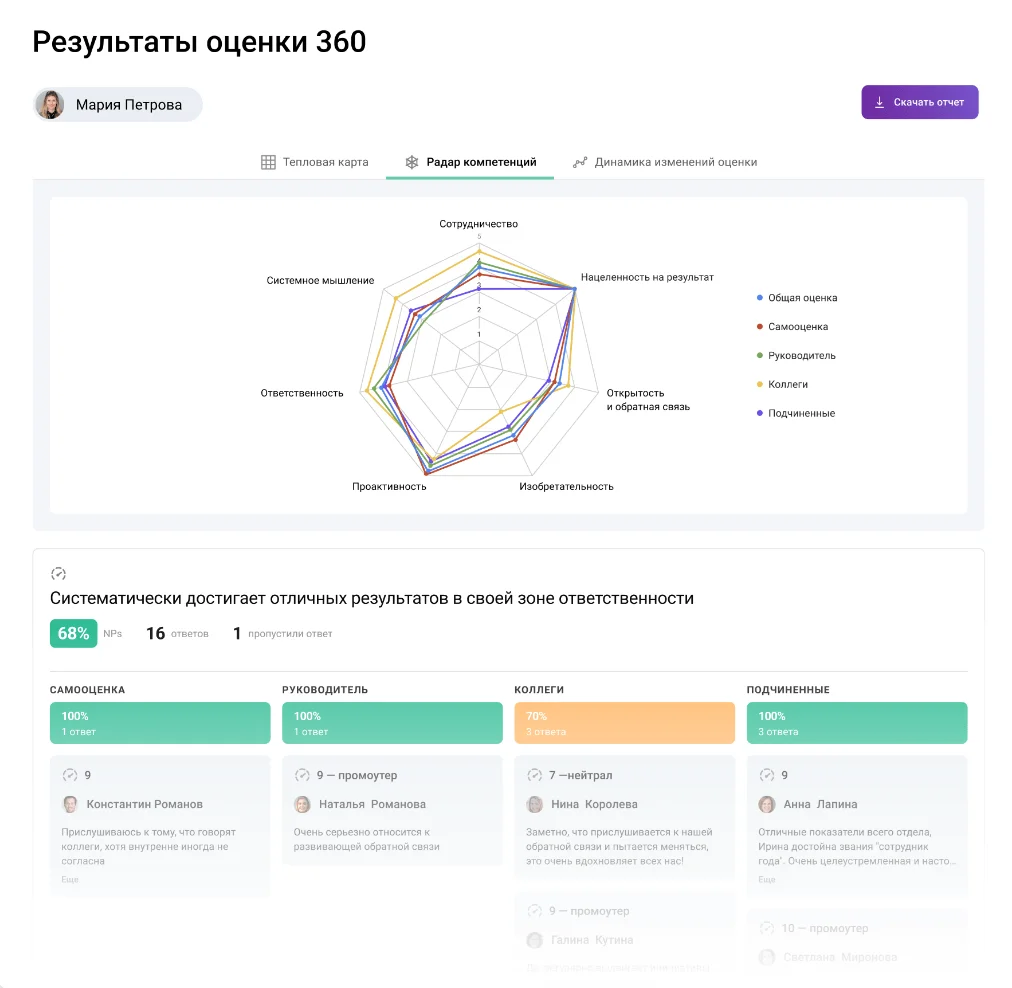Screen dimensions: 1012x988
Task: Click the download arrow icon
Action: click(880, 102)
